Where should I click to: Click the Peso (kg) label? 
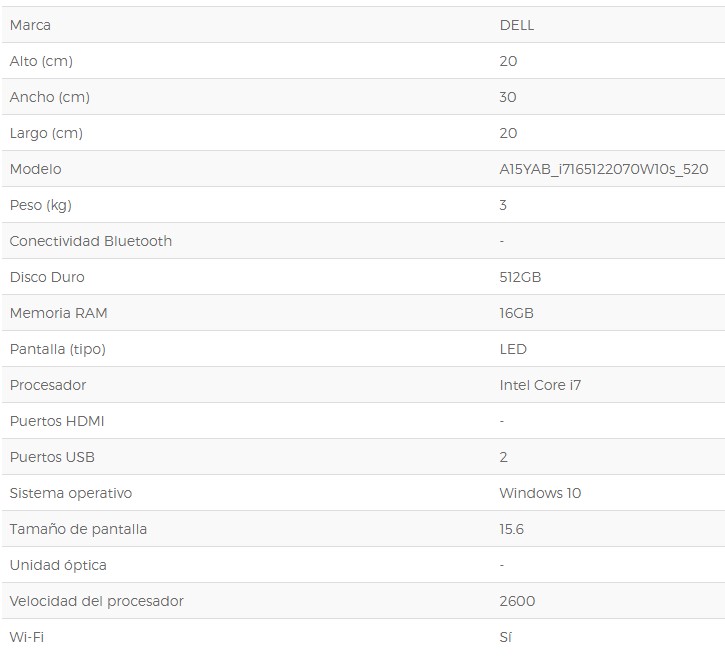pyautogui.click(x=41, y=205)
